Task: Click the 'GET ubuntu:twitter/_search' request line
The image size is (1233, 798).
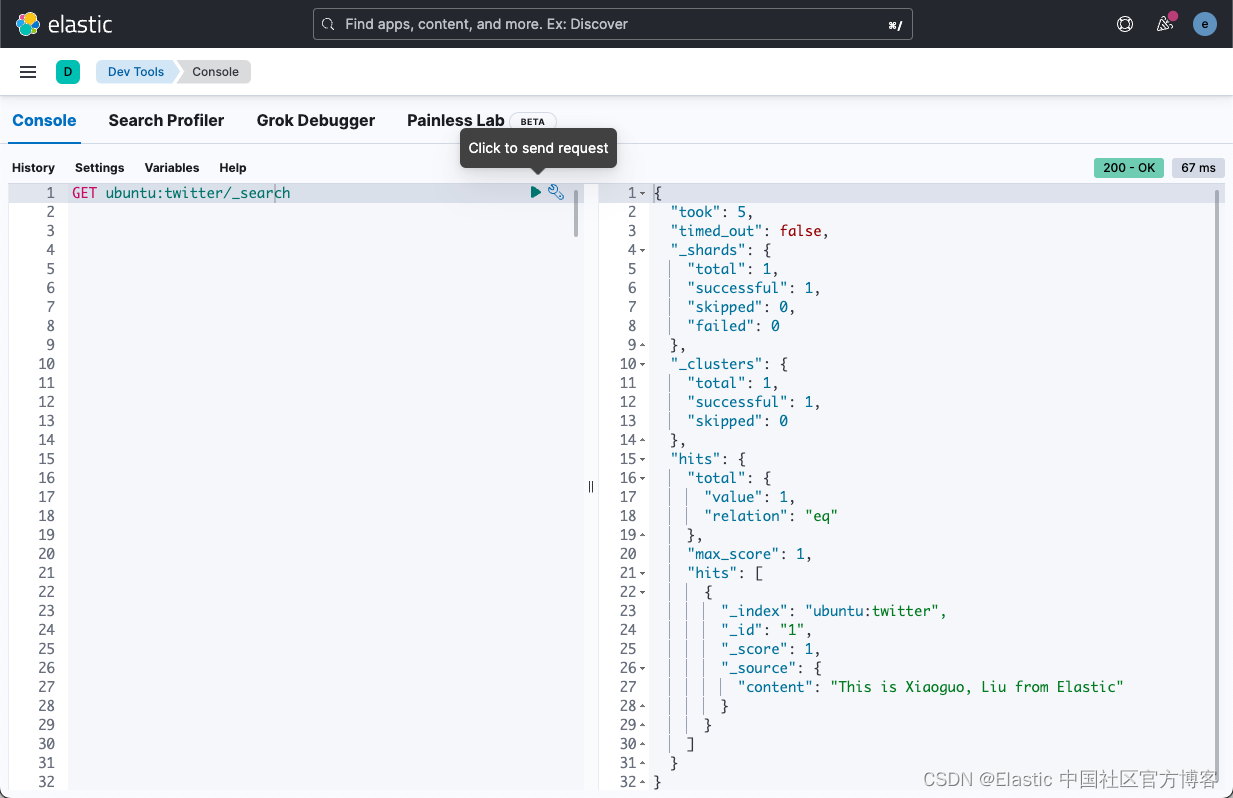Action: (181, 193)
